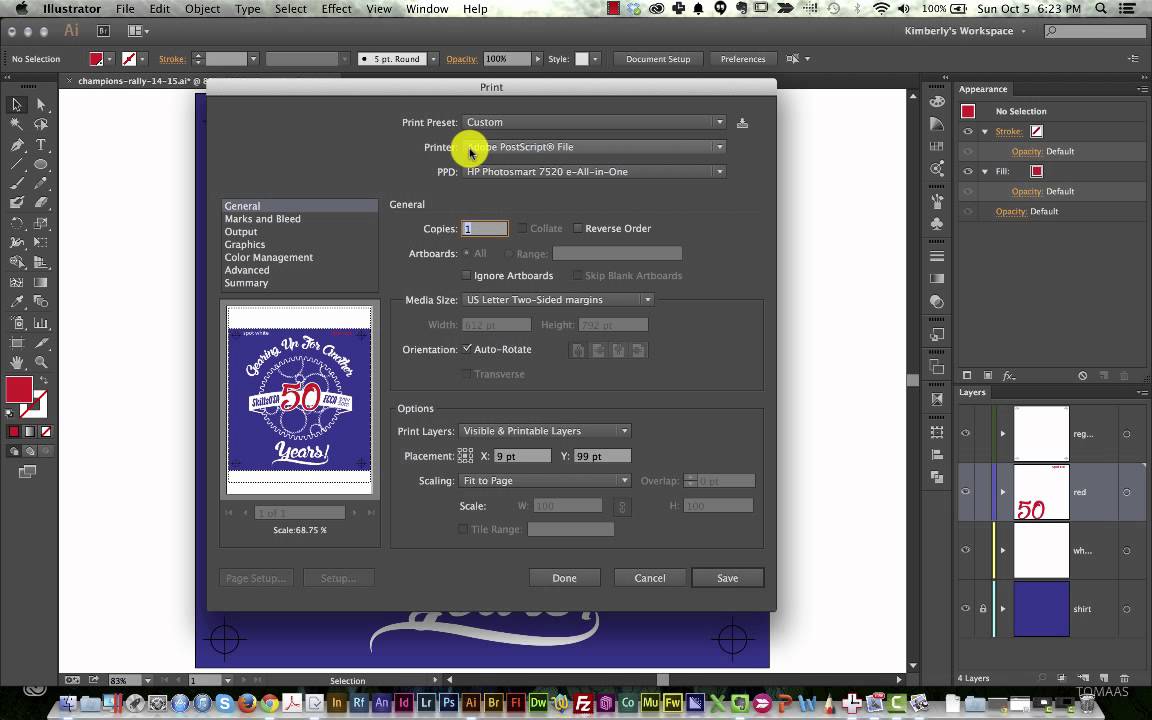Enable the Reverse Order checkbox
Screen dimensions: 1152x720
click(578, 229)
